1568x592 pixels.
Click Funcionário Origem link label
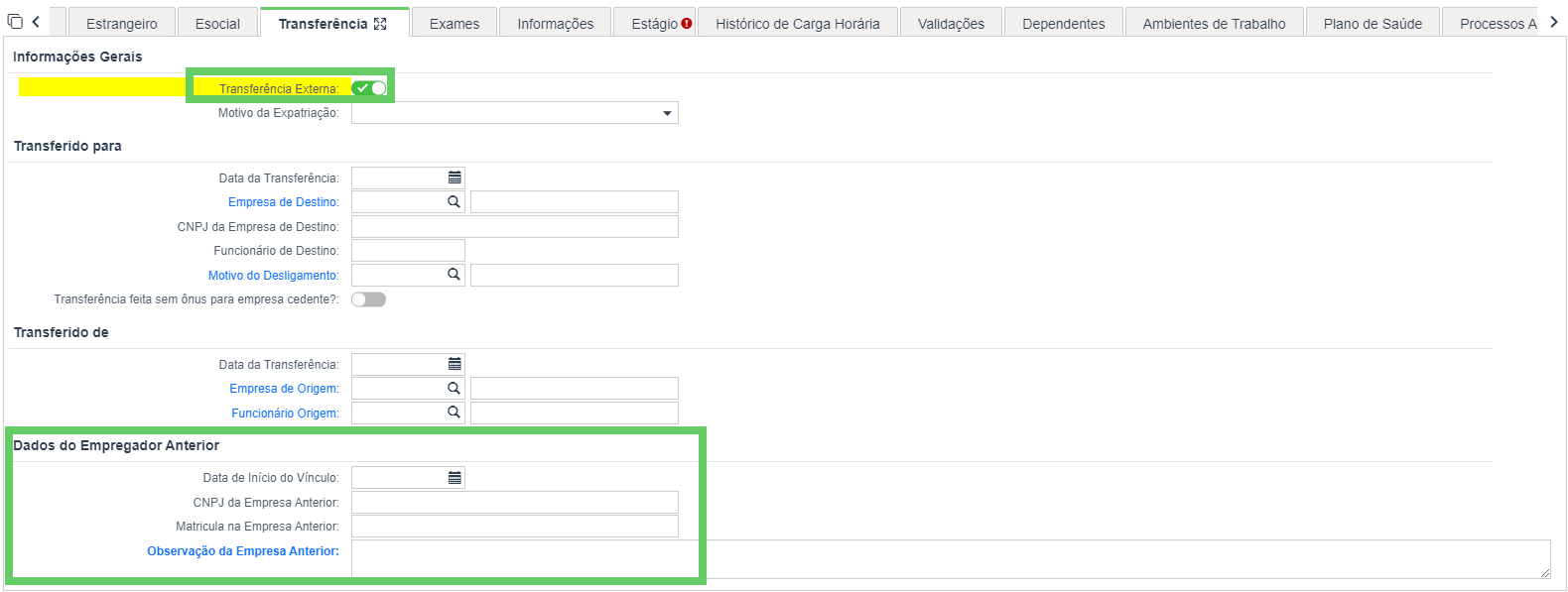click(x=286, y=414)
